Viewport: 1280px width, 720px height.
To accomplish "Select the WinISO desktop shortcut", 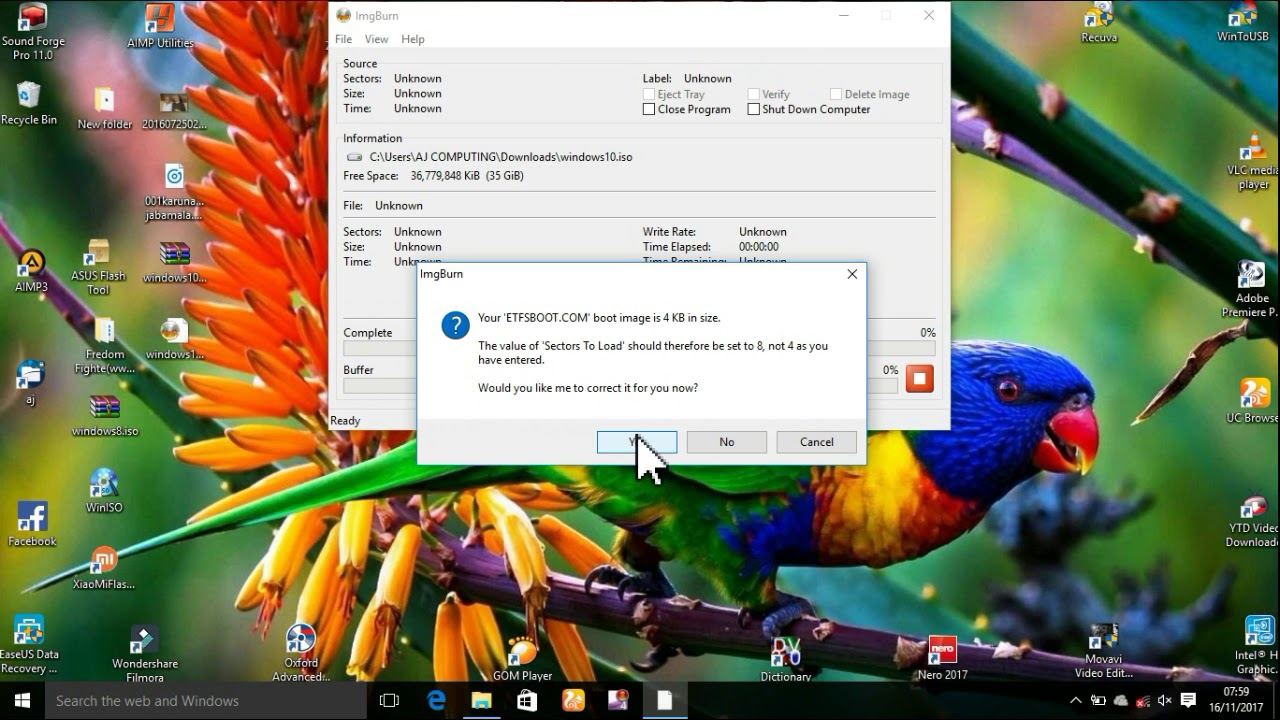I will pos(104,490).
